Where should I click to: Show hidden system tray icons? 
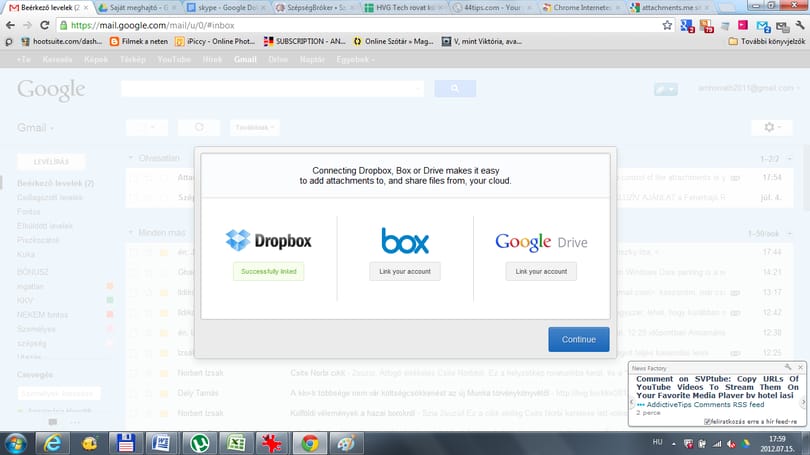coord(674,444)
